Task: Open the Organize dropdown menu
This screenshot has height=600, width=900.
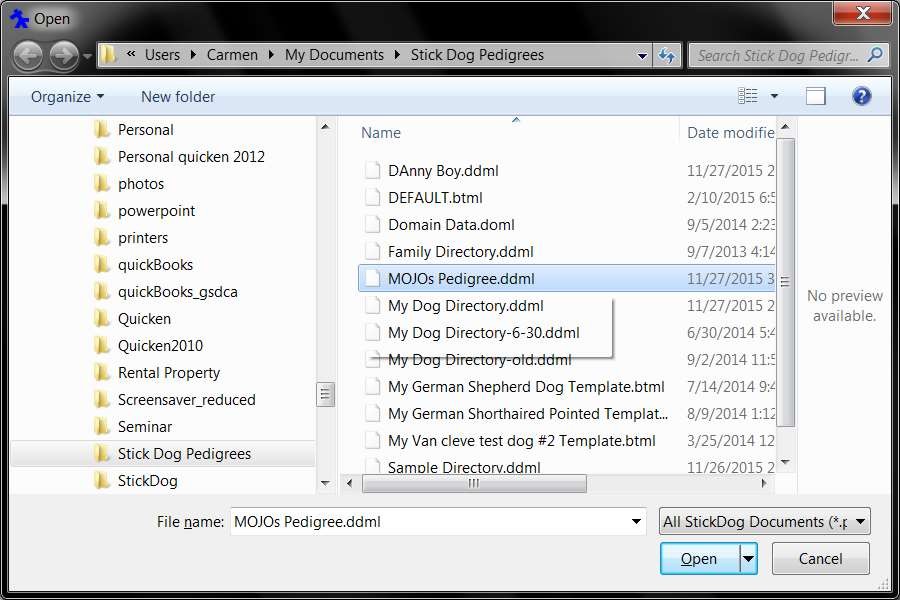Action: pos(66,96)
